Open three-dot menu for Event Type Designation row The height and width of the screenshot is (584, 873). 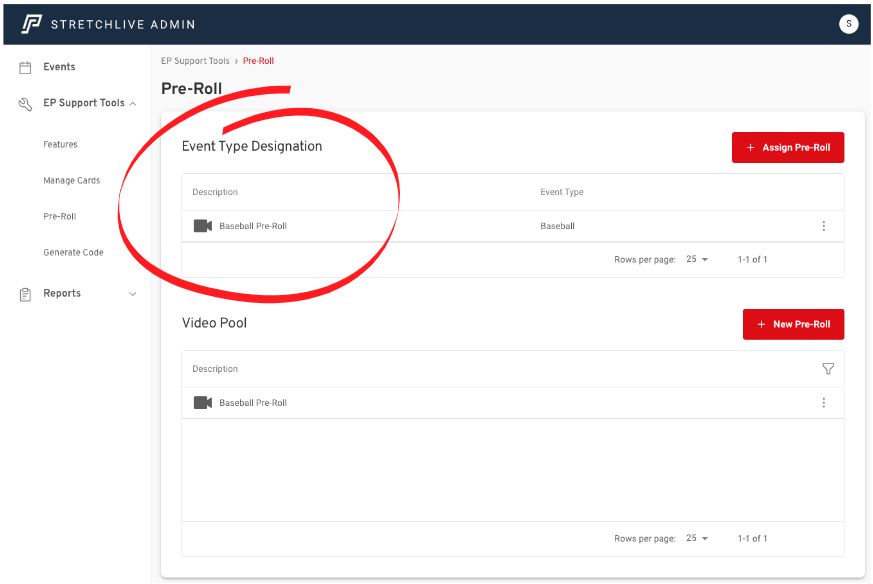point(823,226)
